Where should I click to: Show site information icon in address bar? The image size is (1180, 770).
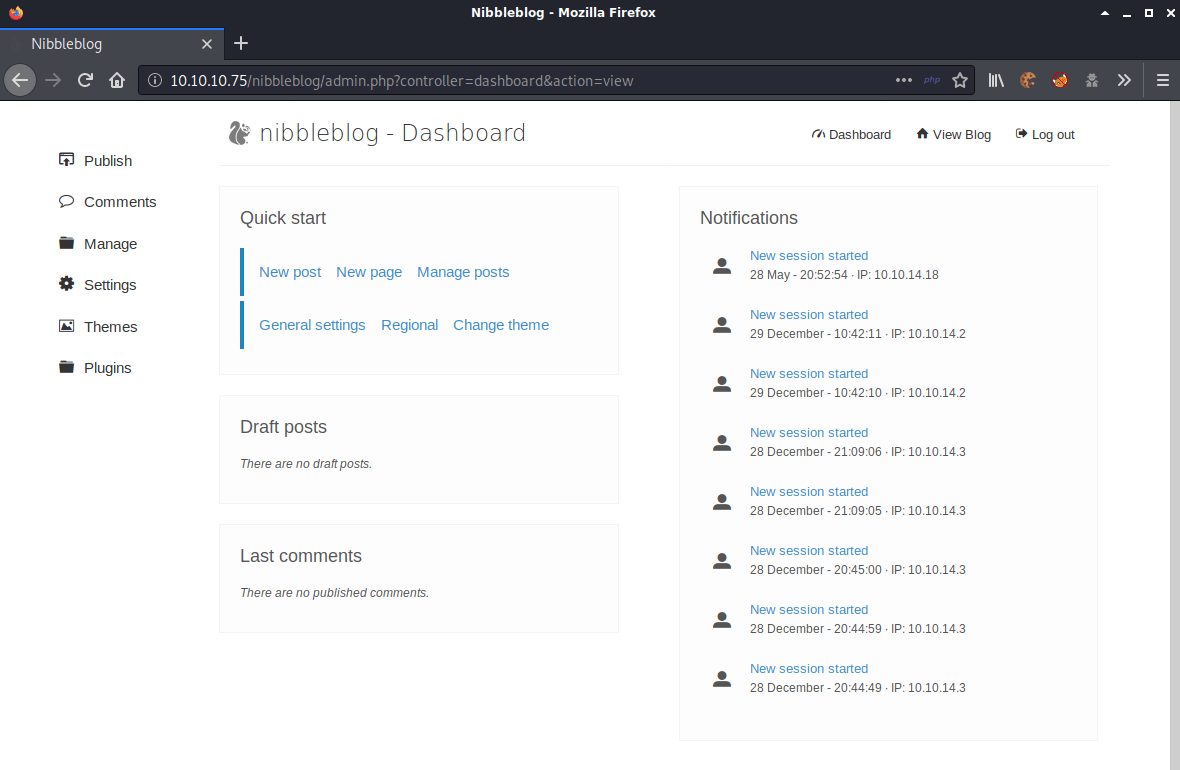point(154,81)
